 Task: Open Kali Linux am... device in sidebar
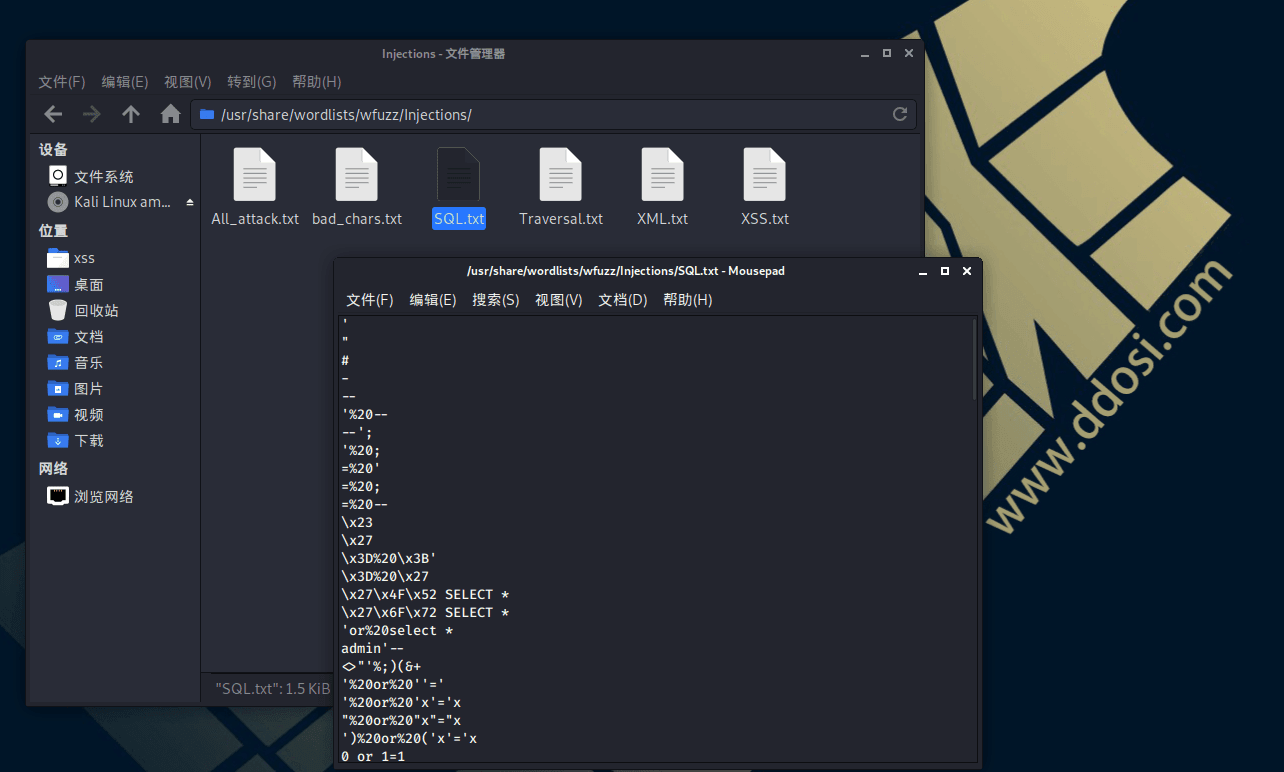(x=110, y=202)
